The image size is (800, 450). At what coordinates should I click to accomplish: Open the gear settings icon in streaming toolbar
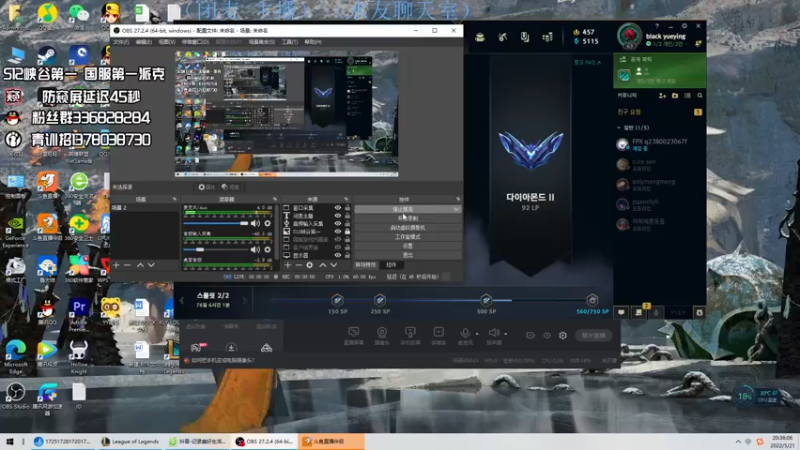(563, 335)
